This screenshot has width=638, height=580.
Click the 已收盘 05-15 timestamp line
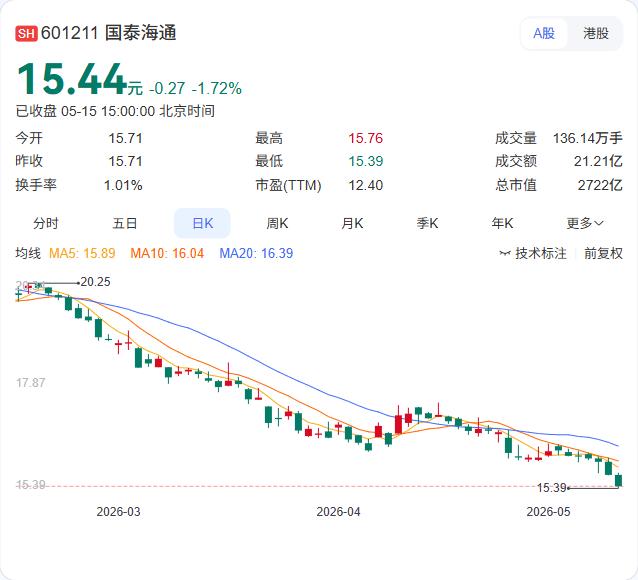pyautogui.click(x=115, y=111)
